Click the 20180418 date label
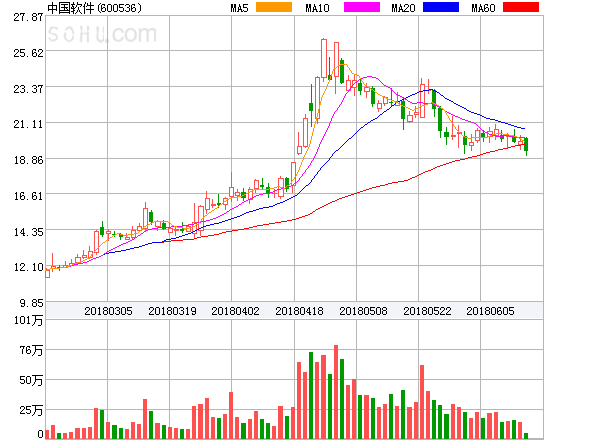This screenshot has height=440, width=600. coord(299,311)
